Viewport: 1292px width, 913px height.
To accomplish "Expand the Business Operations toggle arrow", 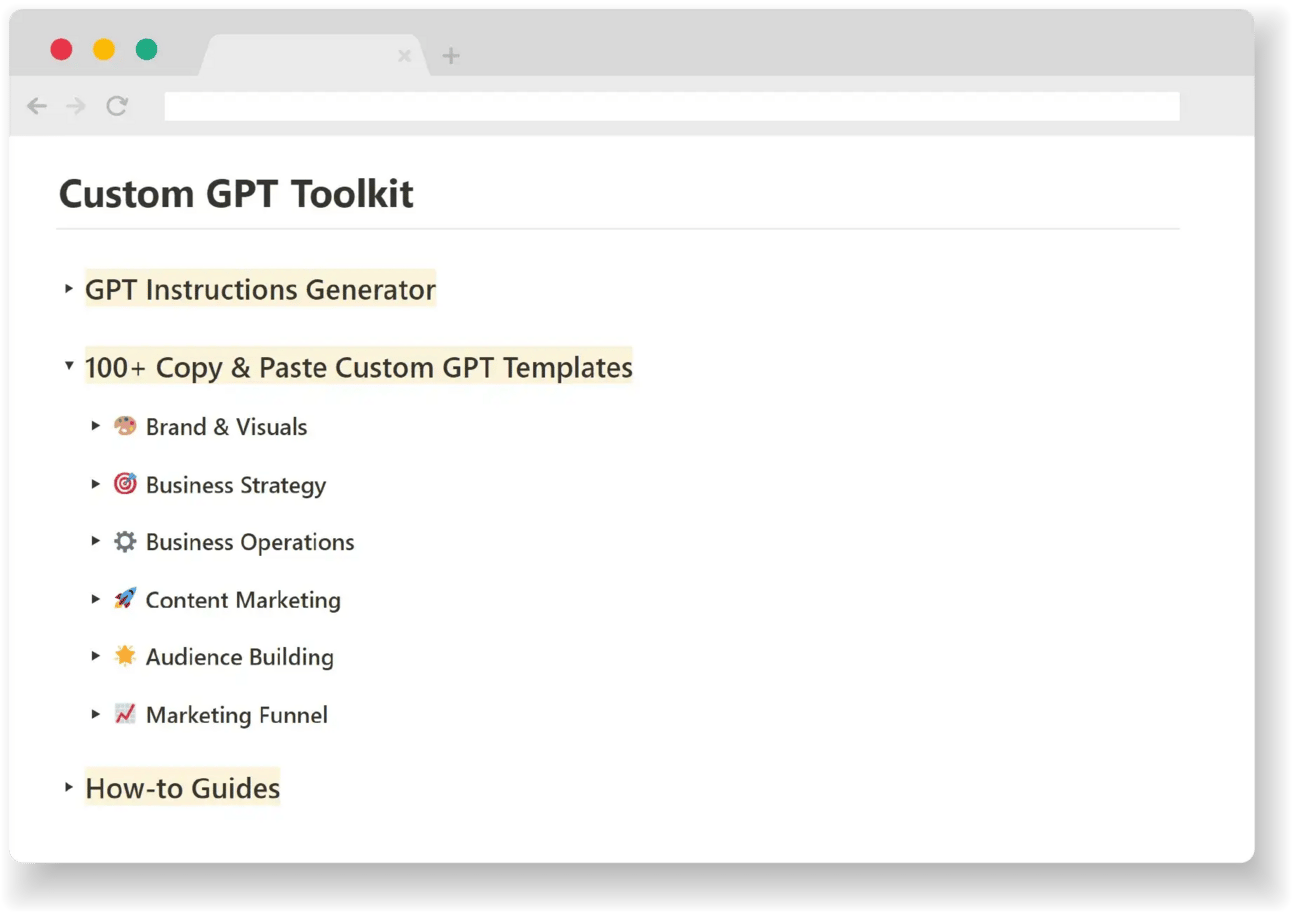I will pyautogui.click(x=96, y=541).
